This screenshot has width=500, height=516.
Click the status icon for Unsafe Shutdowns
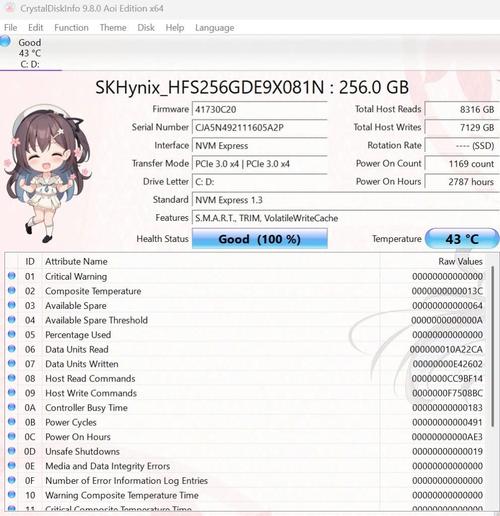pyautogui.click(x=12, y=451)
